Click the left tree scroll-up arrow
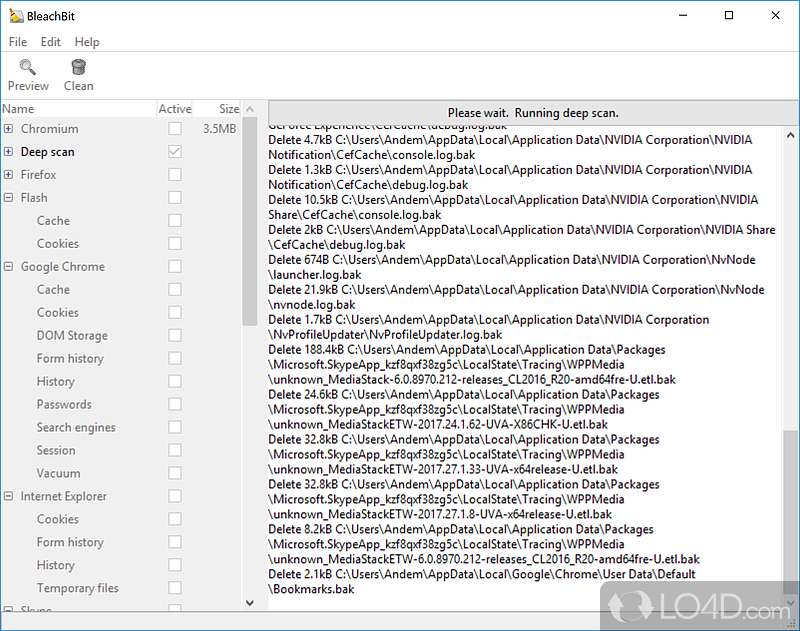 tap(249, 109)
